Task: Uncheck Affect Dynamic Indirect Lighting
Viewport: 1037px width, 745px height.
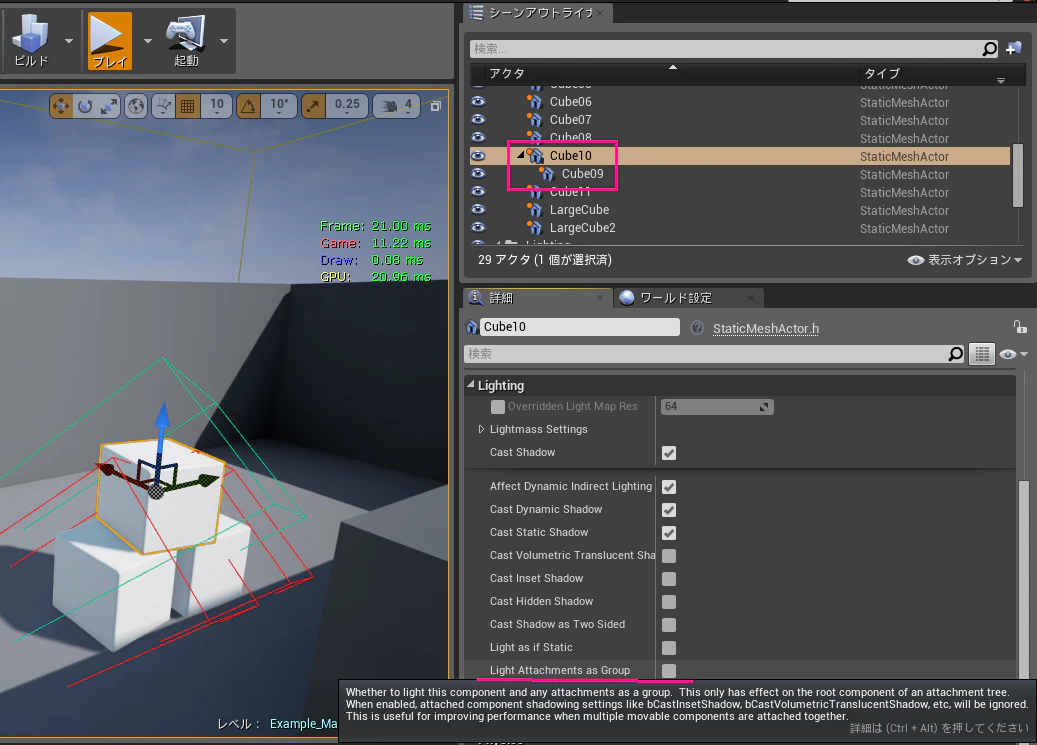Action: coord(669,487)
